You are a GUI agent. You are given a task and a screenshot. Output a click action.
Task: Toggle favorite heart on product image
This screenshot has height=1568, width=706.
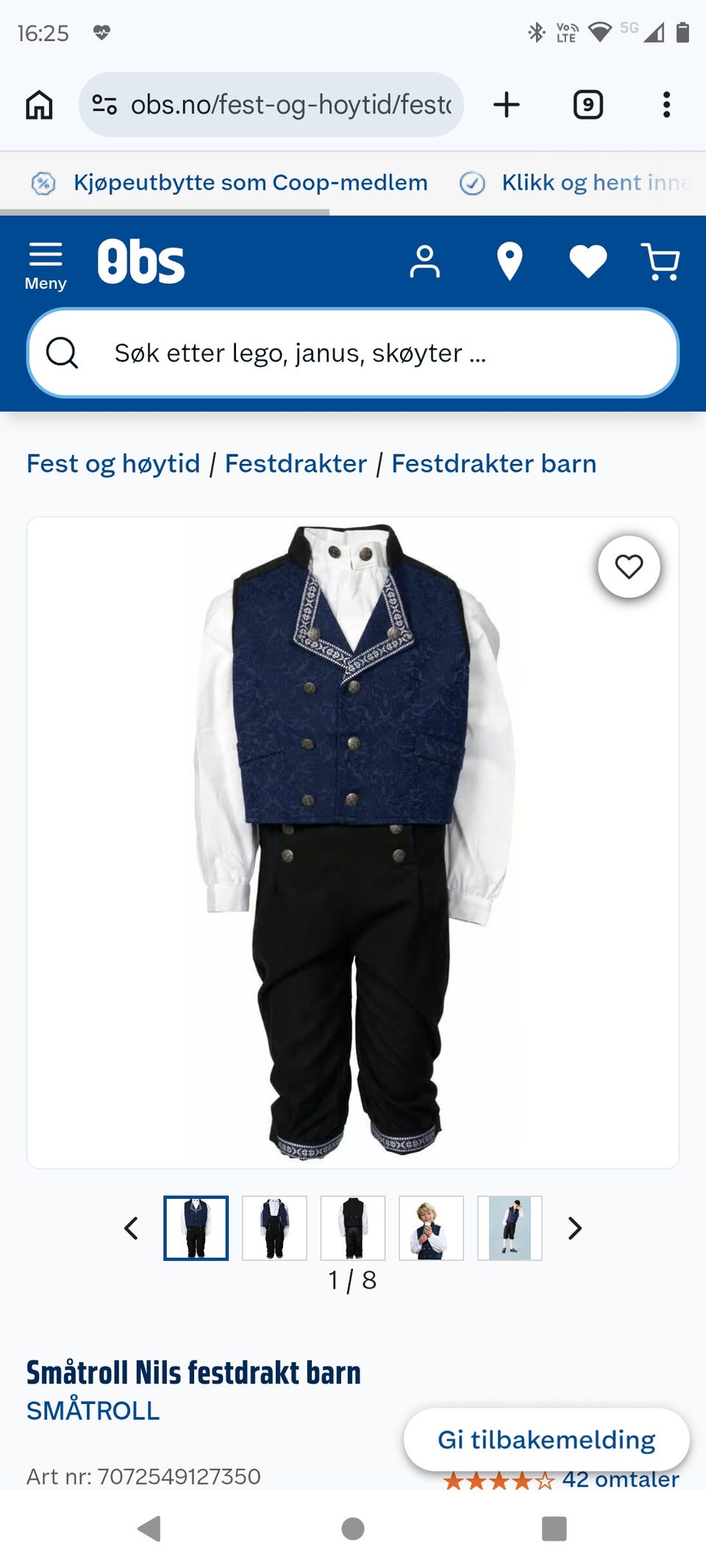click(x=629, y=567)
